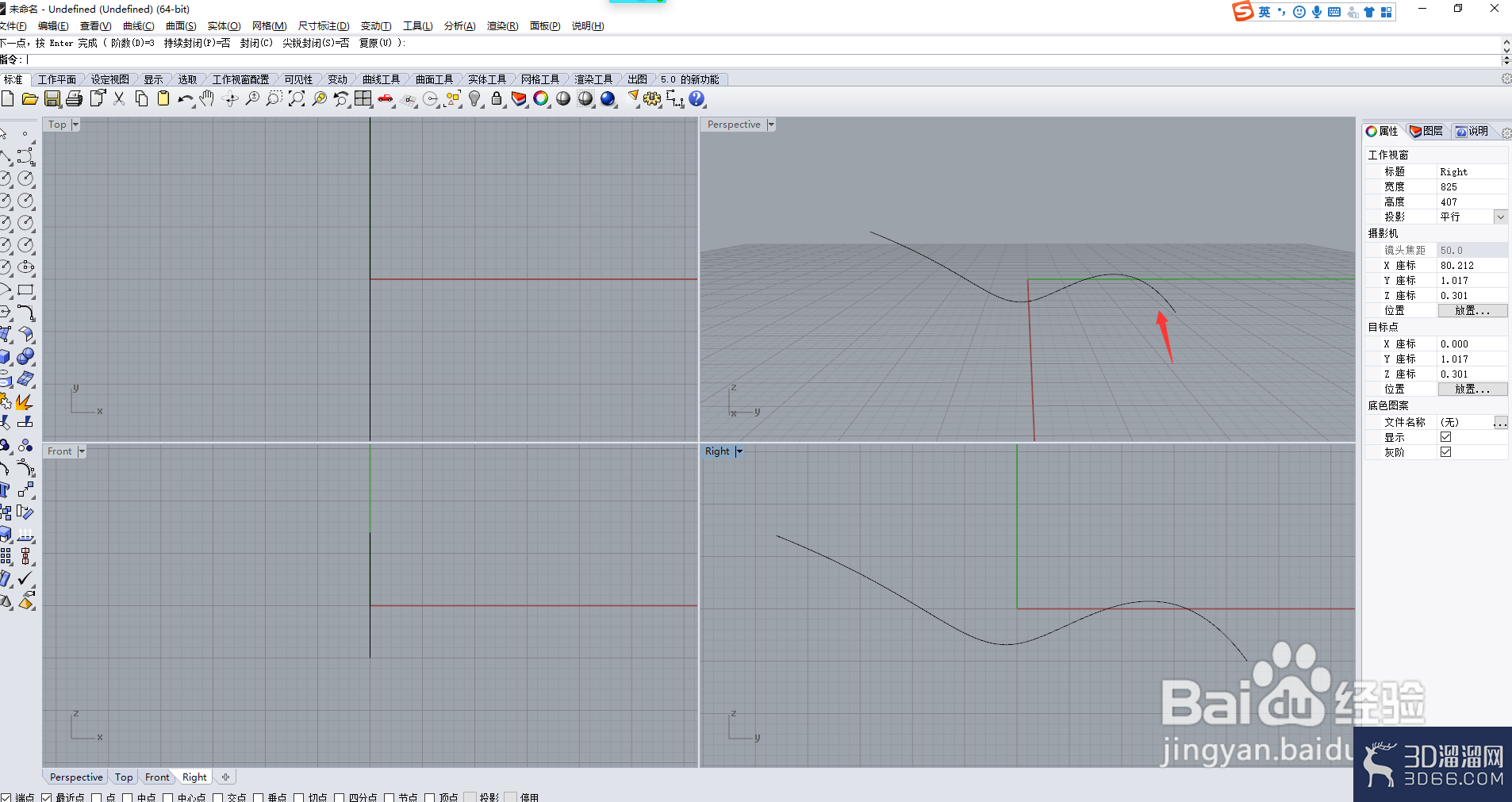
Task: Open the 实体(O) solid menu
Action: pyautogui.click(x=224, y=26)
